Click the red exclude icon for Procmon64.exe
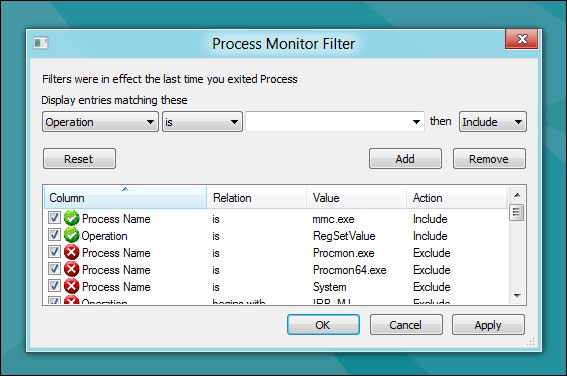567x376 pixels. pyautogui.click(x=72, y=269)
